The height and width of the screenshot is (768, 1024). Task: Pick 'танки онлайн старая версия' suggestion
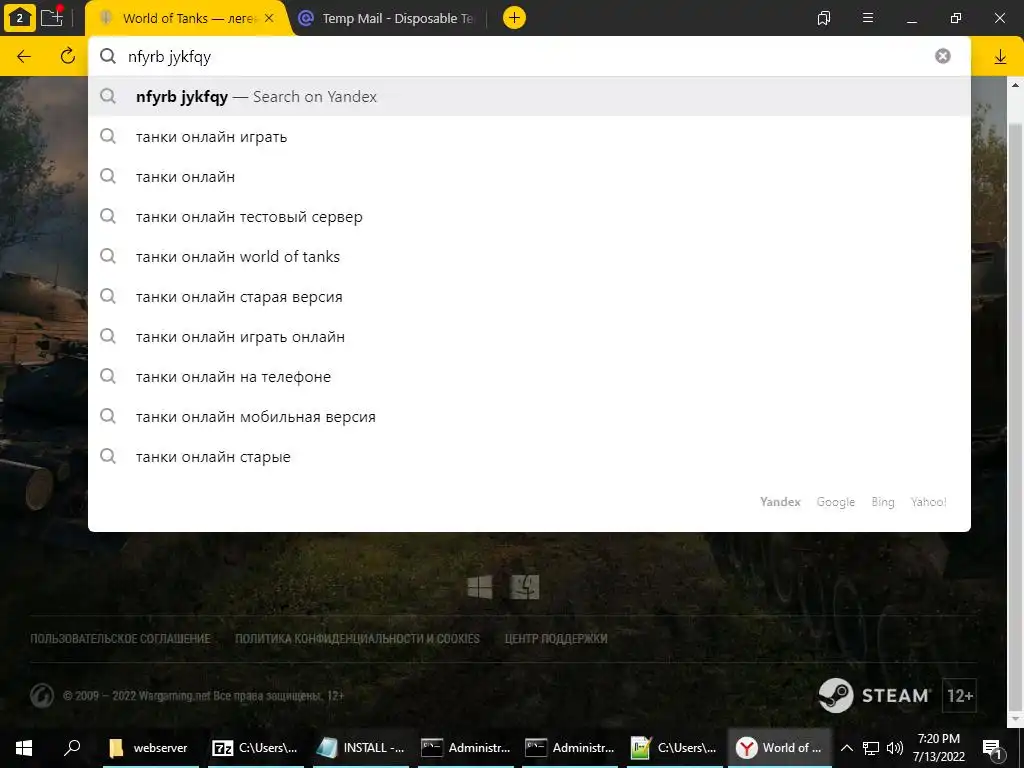click(x=529, y=296)
